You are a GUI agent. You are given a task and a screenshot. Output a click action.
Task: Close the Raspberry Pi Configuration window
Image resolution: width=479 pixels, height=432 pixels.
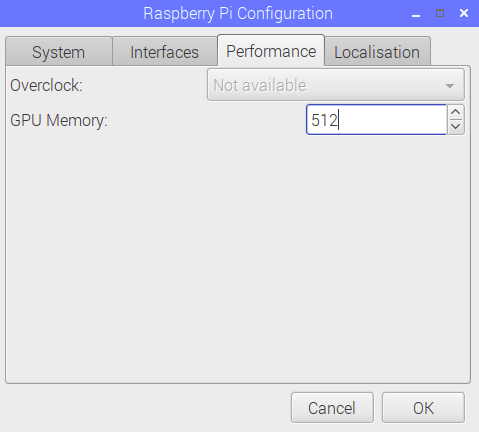464,13
